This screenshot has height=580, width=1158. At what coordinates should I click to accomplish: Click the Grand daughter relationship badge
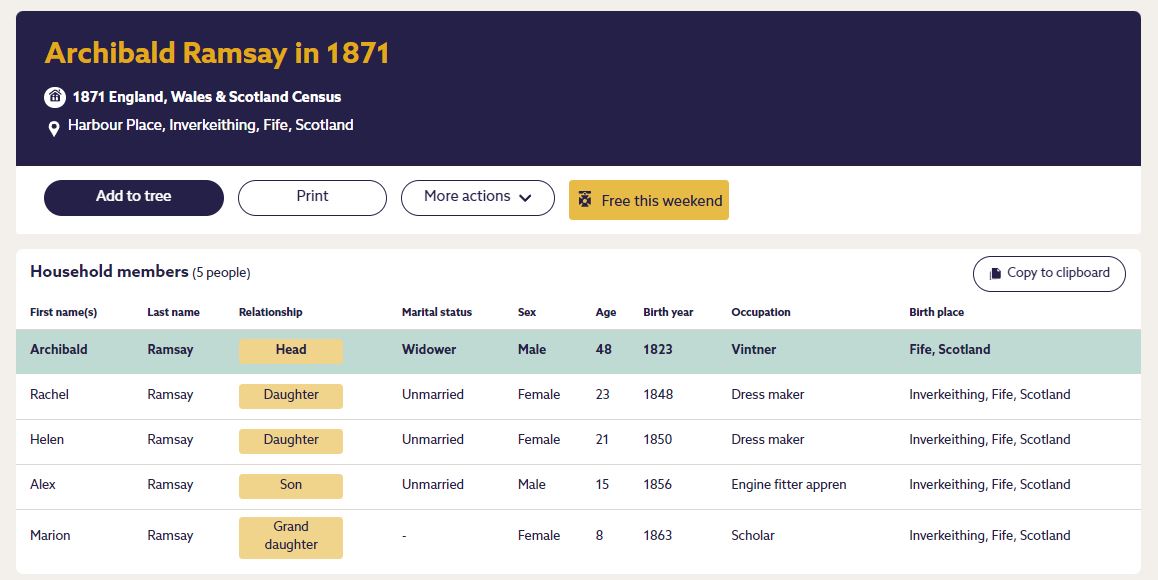click(291, 536)
